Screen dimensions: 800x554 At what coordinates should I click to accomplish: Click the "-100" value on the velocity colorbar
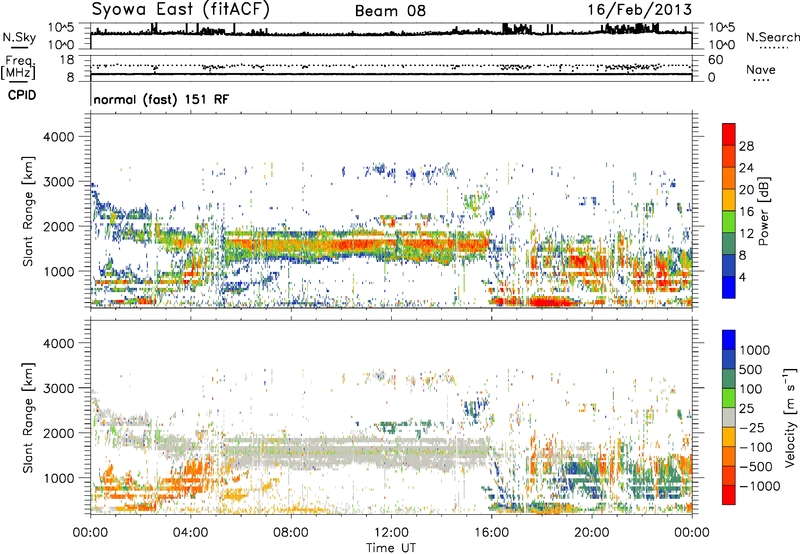tap(755, 447)
